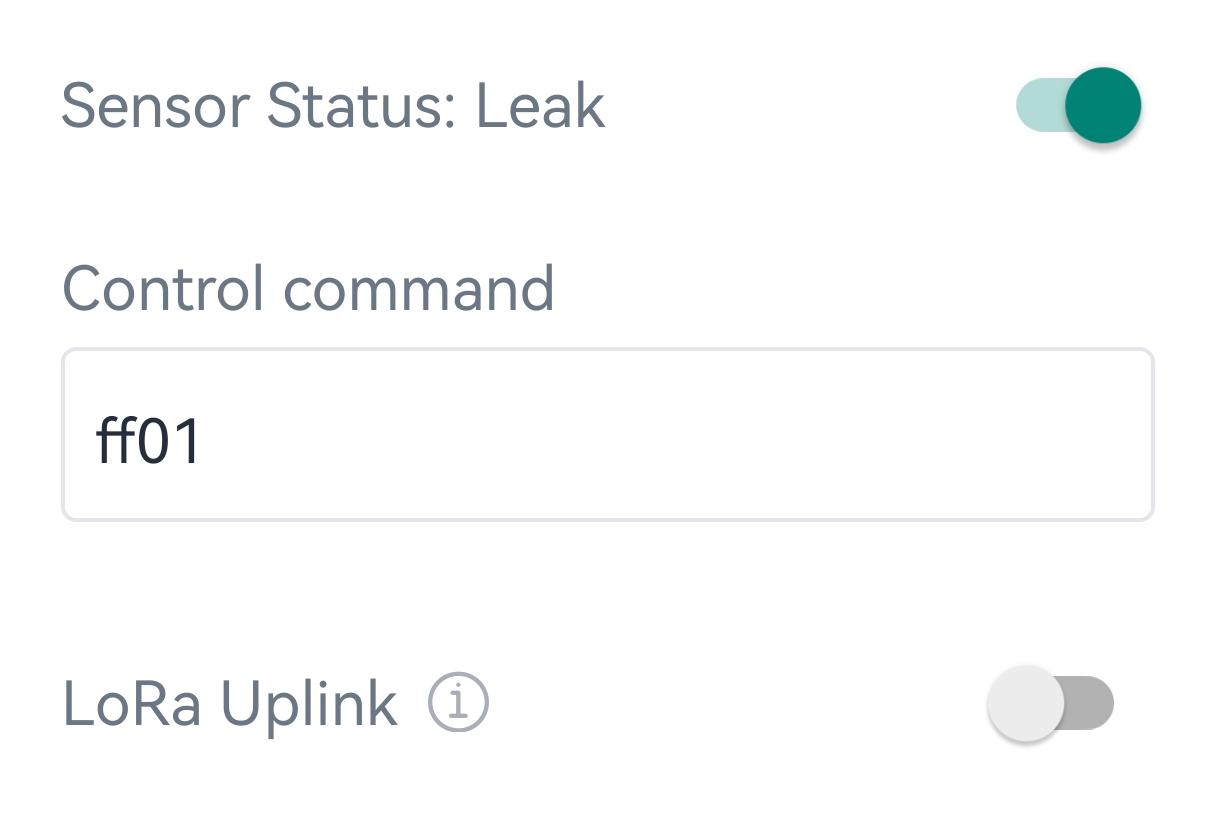This screenshot has height=817, width=1216.
Task: Click the "Sensor Status: Leak" label
Action: pyautogui.click(x=332, y=106)
